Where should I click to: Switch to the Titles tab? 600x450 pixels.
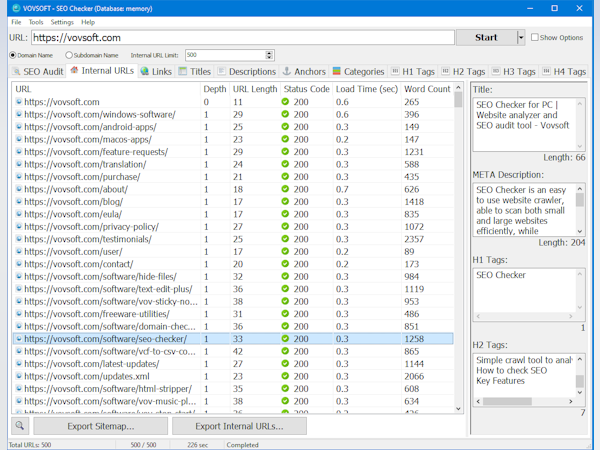tap(195, 72)
